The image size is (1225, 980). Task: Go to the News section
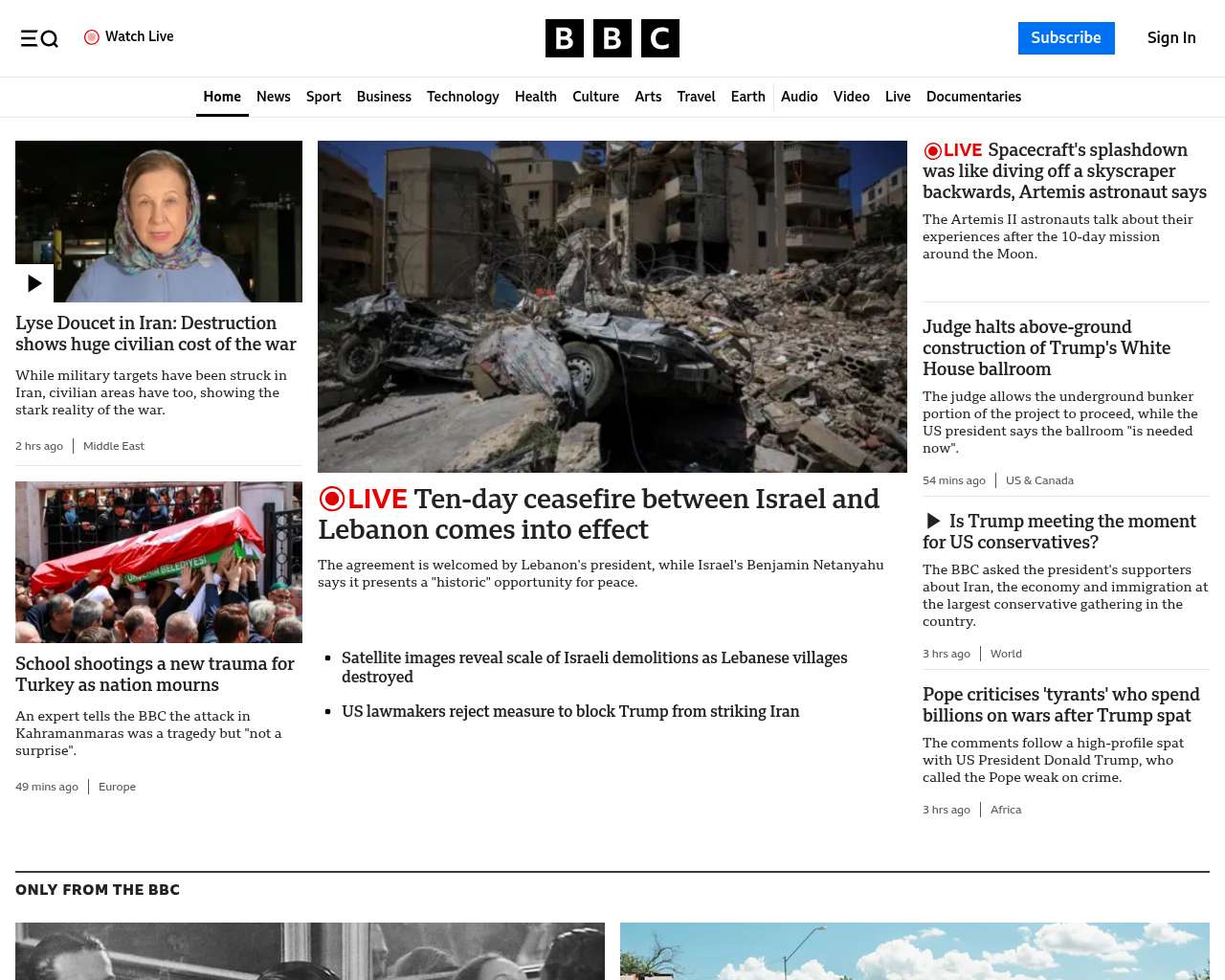[274, 97]
